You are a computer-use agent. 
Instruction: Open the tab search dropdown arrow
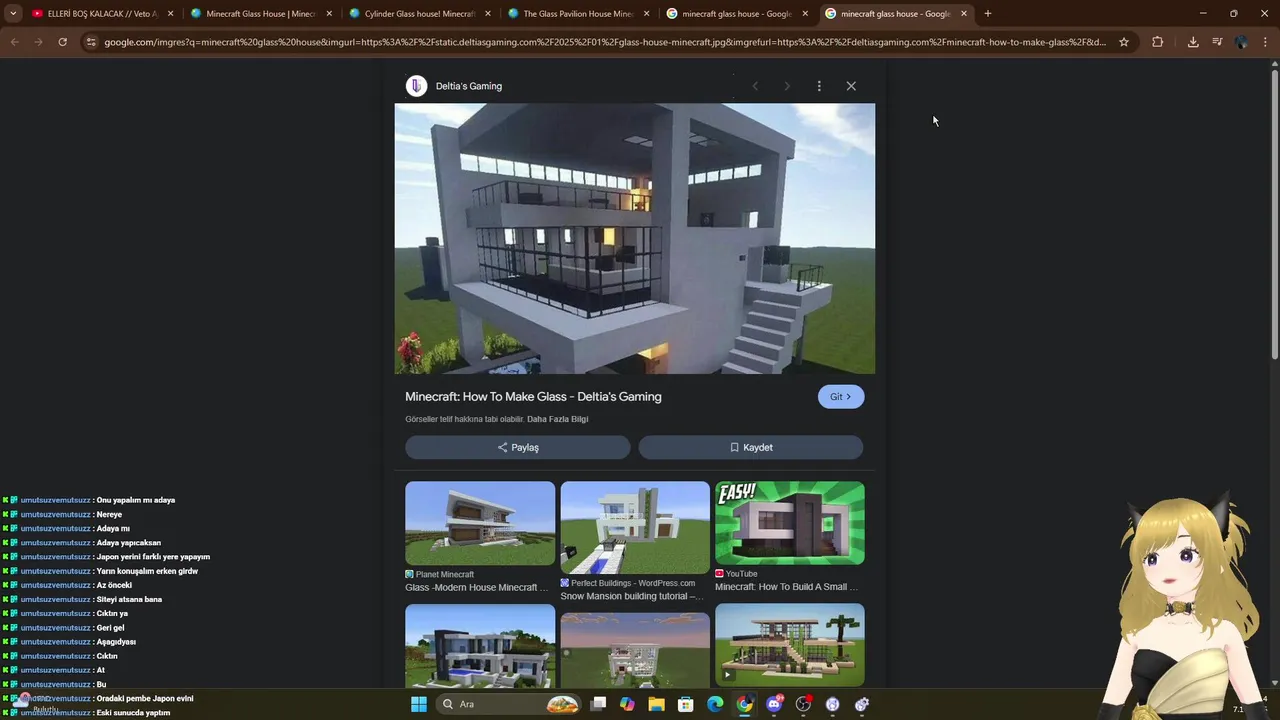coord(13,14)
